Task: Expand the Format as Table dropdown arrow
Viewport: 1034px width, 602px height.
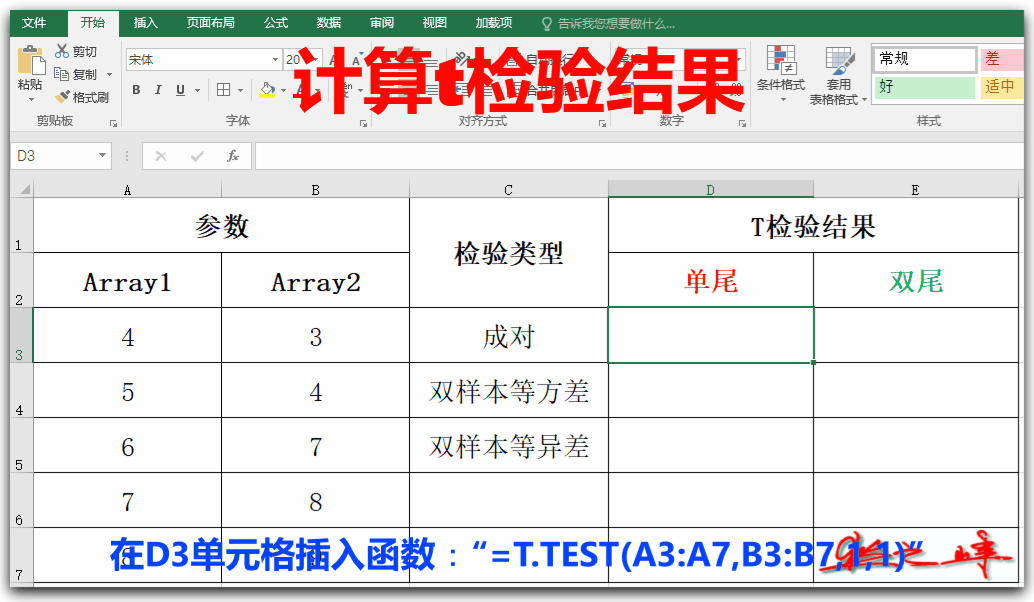Action: (865, 100)
